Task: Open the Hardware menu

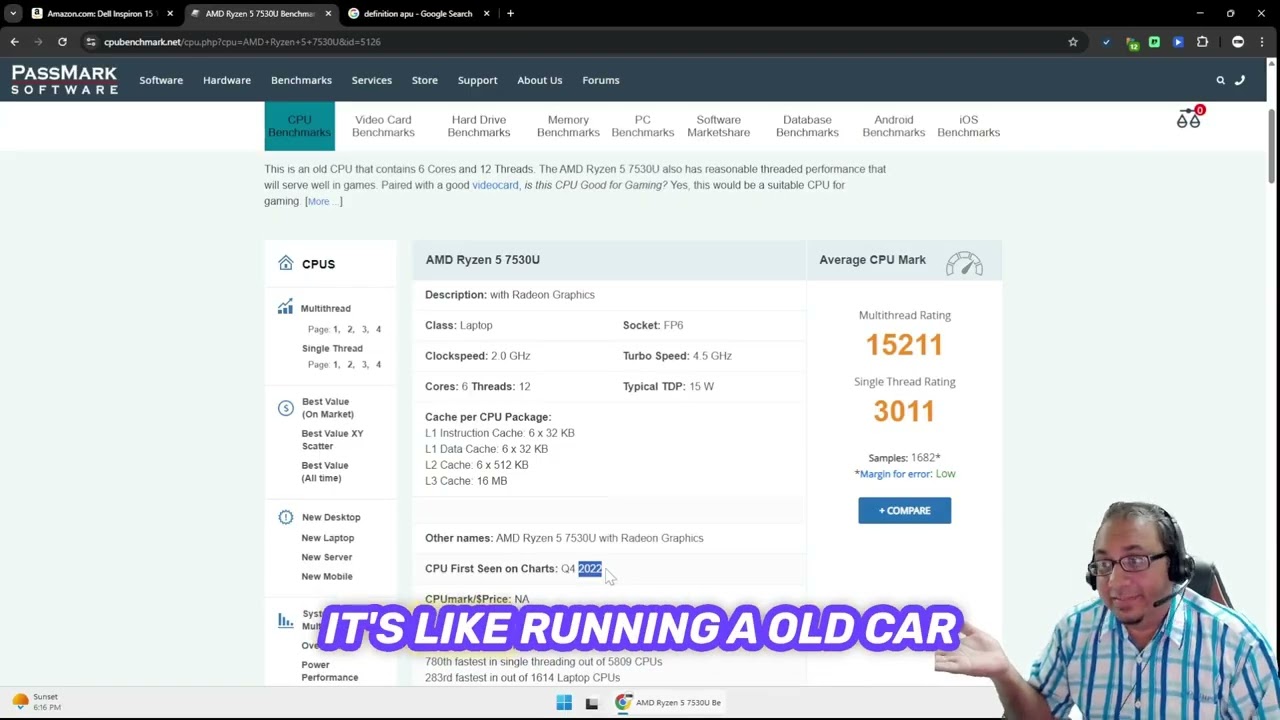Action: (x=227, y=80)
